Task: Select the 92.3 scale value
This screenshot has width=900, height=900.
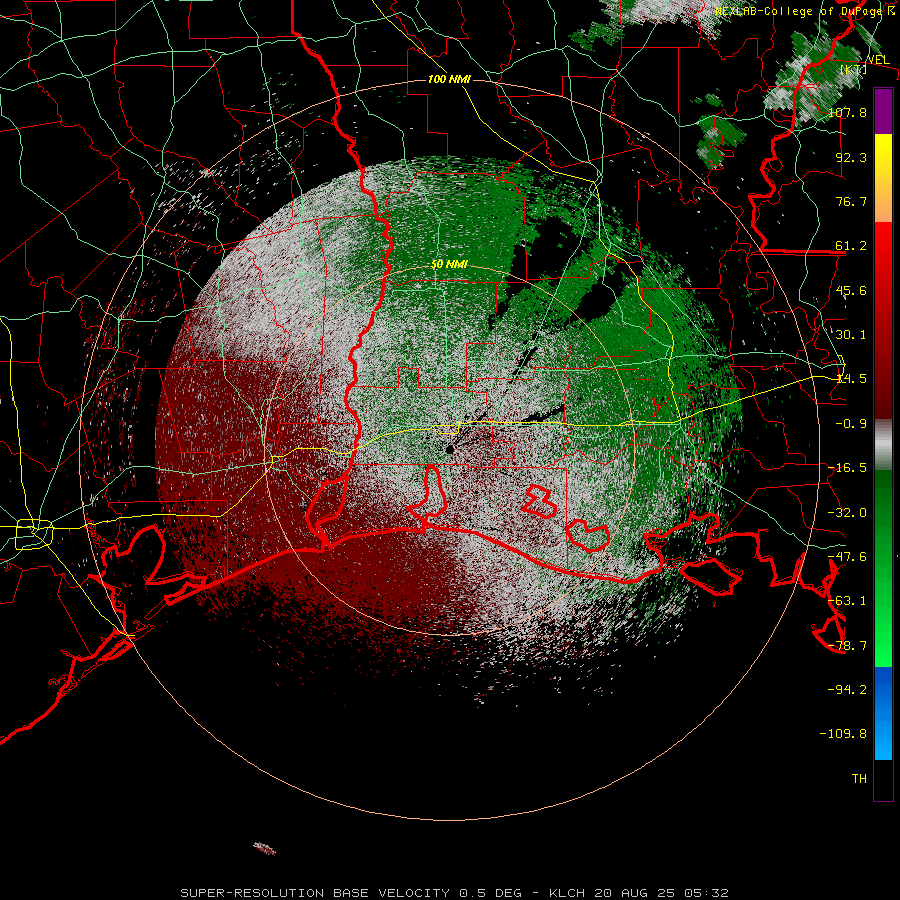Action: point(851,157)
